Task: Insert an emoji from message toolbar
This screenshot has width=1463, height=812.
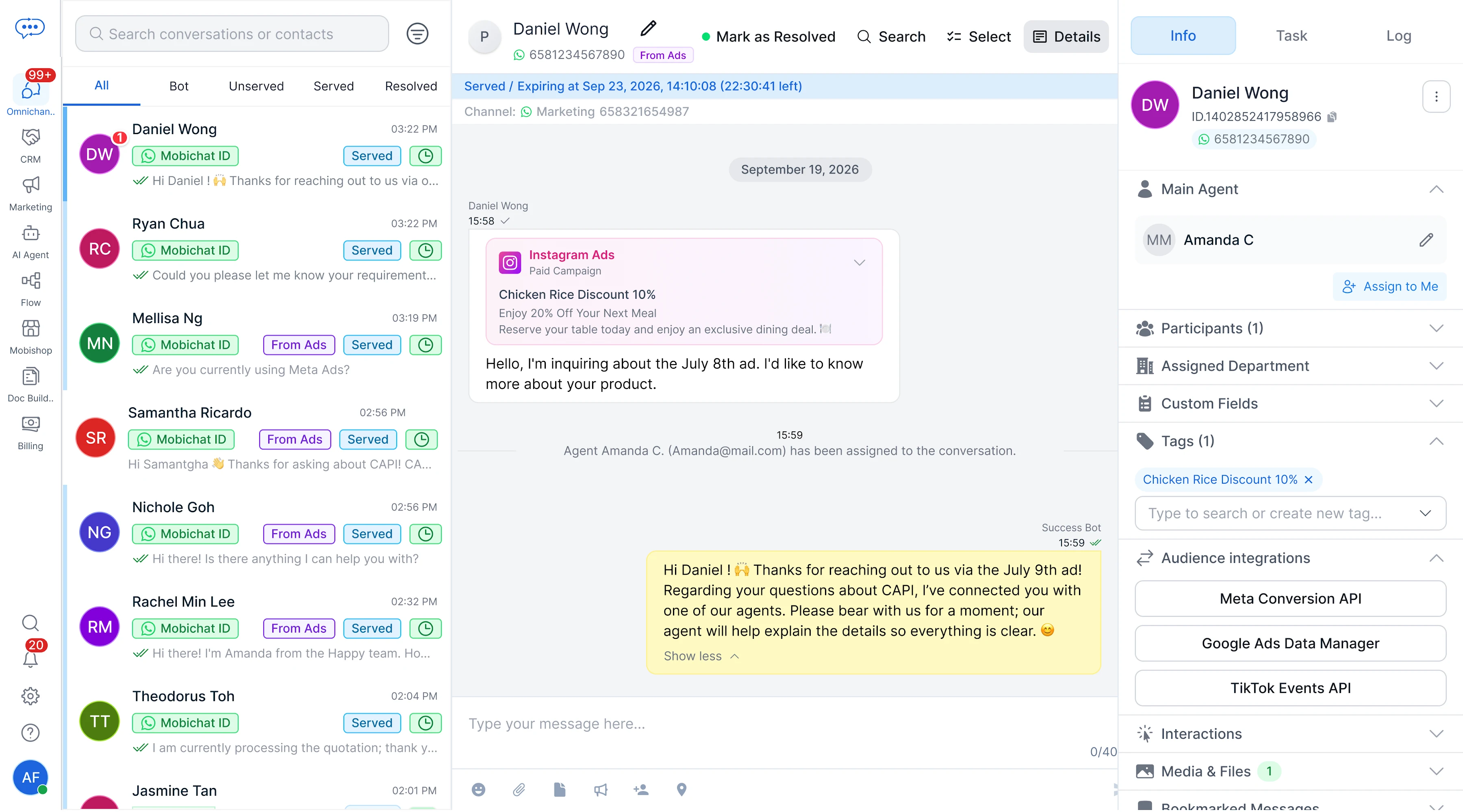Action: (x=478, y=790)
